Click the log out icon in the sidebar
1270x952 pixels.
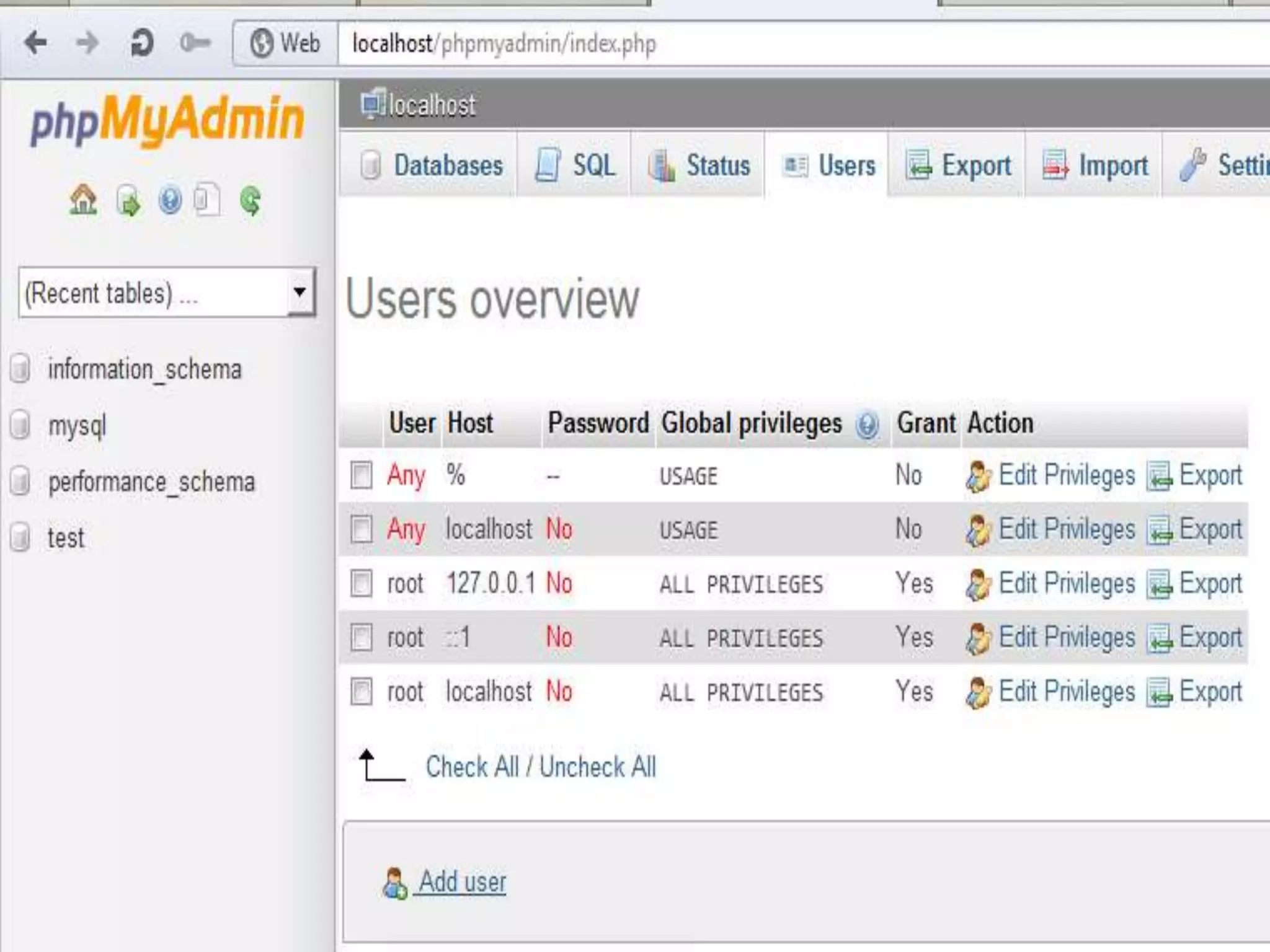128,201
